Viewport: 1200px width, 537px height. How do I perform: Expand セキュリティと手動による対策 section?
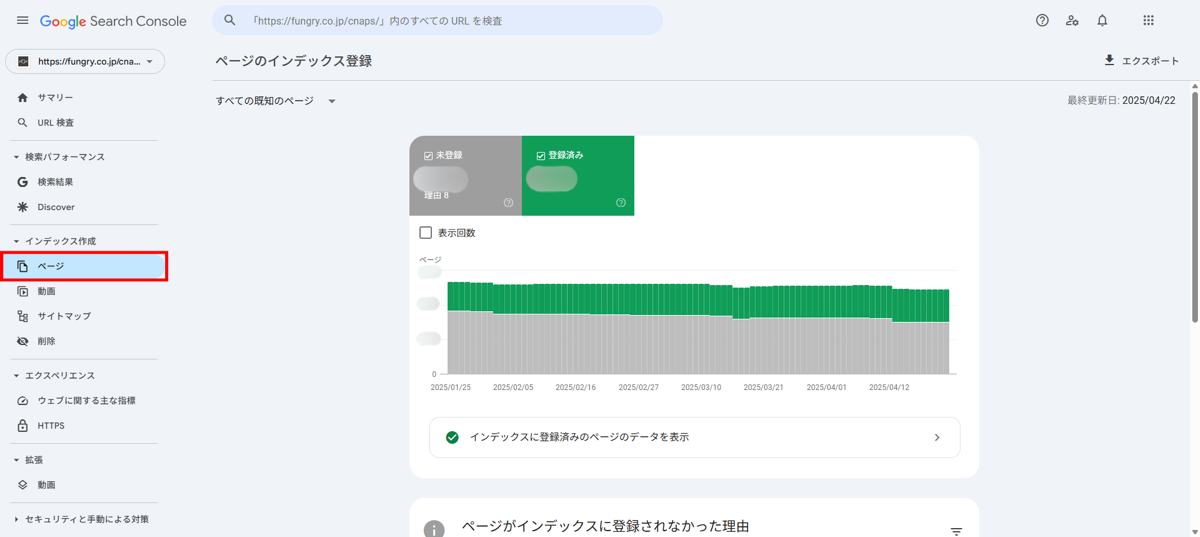pyautogui.click(x=16, y=519)
